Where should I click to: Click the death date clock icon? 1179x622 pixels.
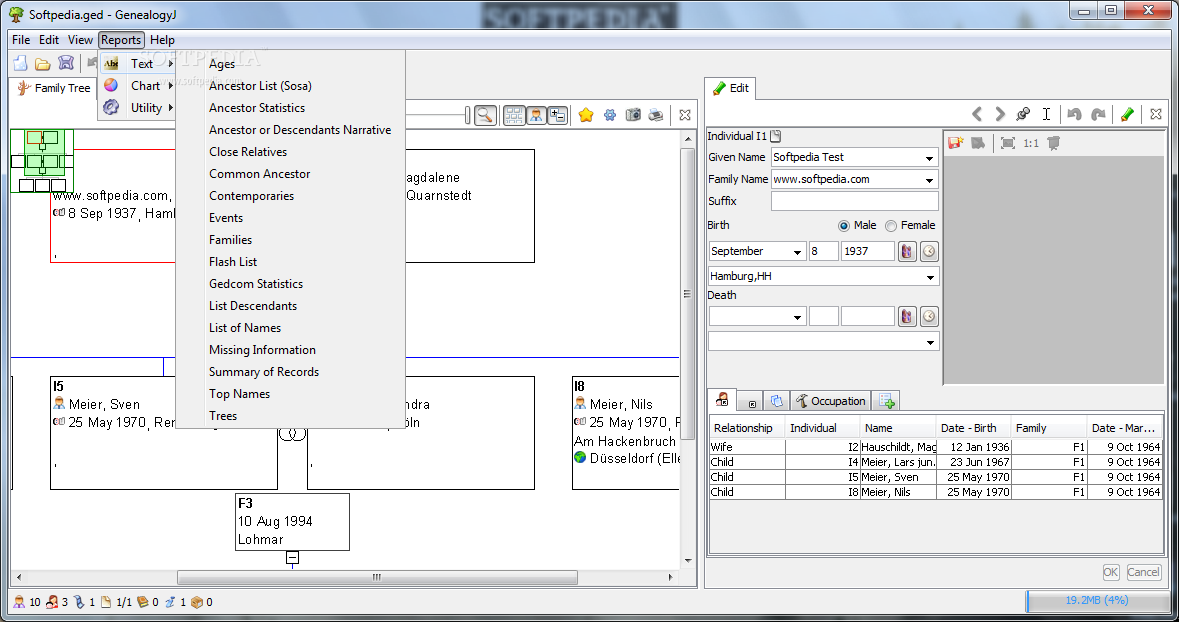(x=929, y=317)
